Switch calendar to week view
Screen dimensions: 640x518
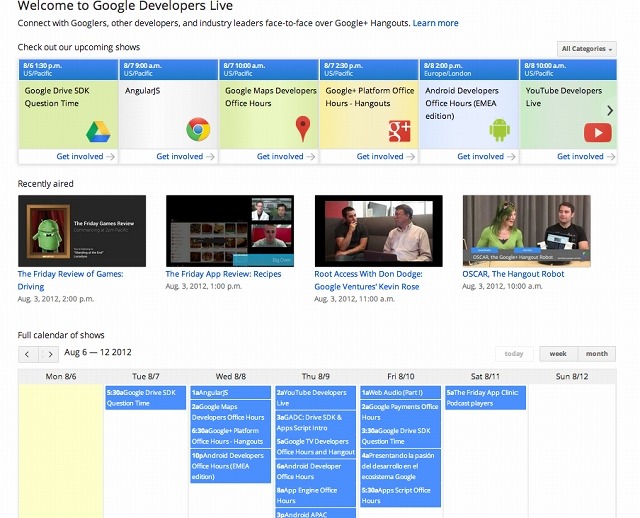tap(558, 353)
